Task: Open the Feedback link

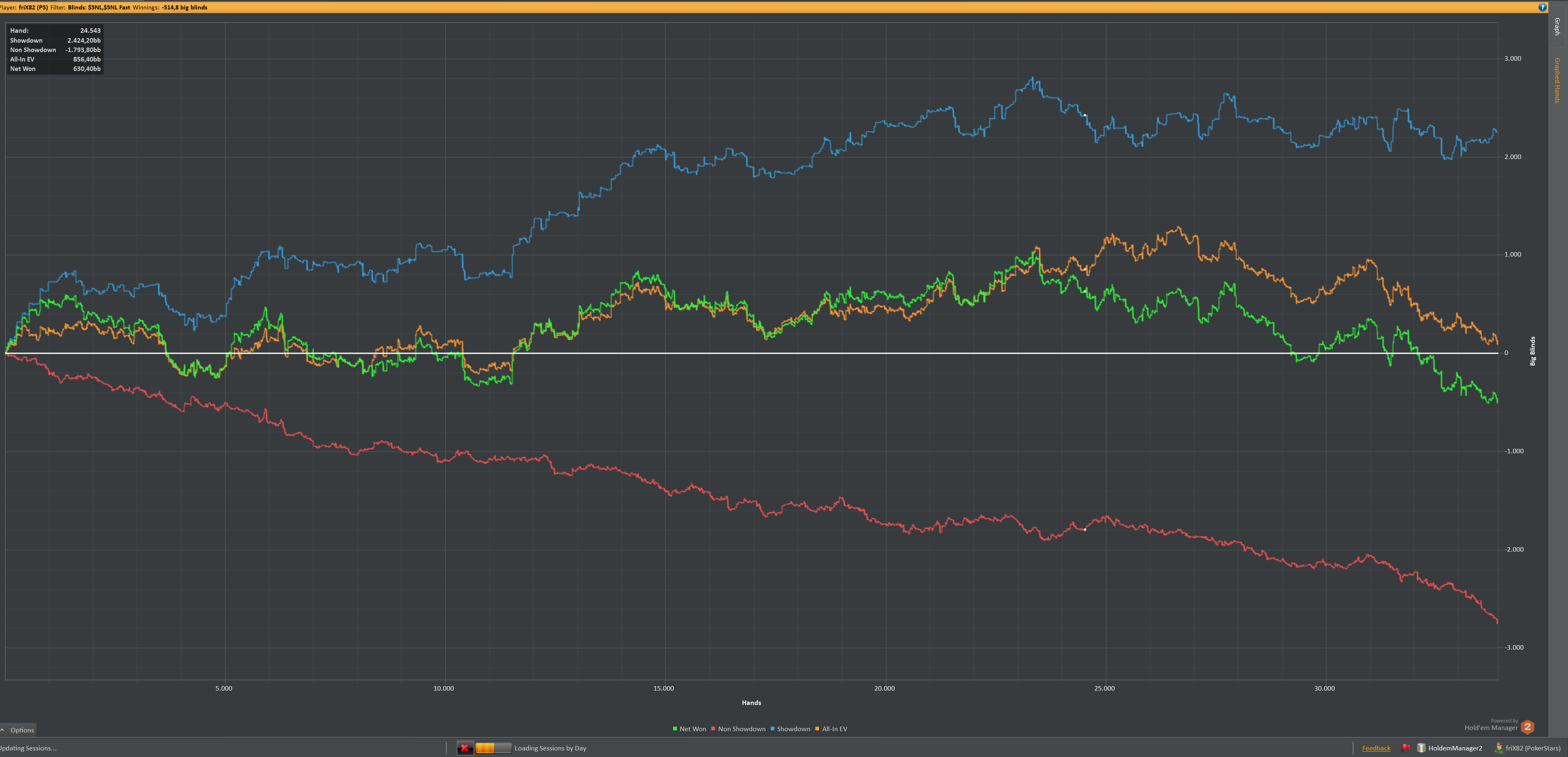Action: click(1376, 748)
